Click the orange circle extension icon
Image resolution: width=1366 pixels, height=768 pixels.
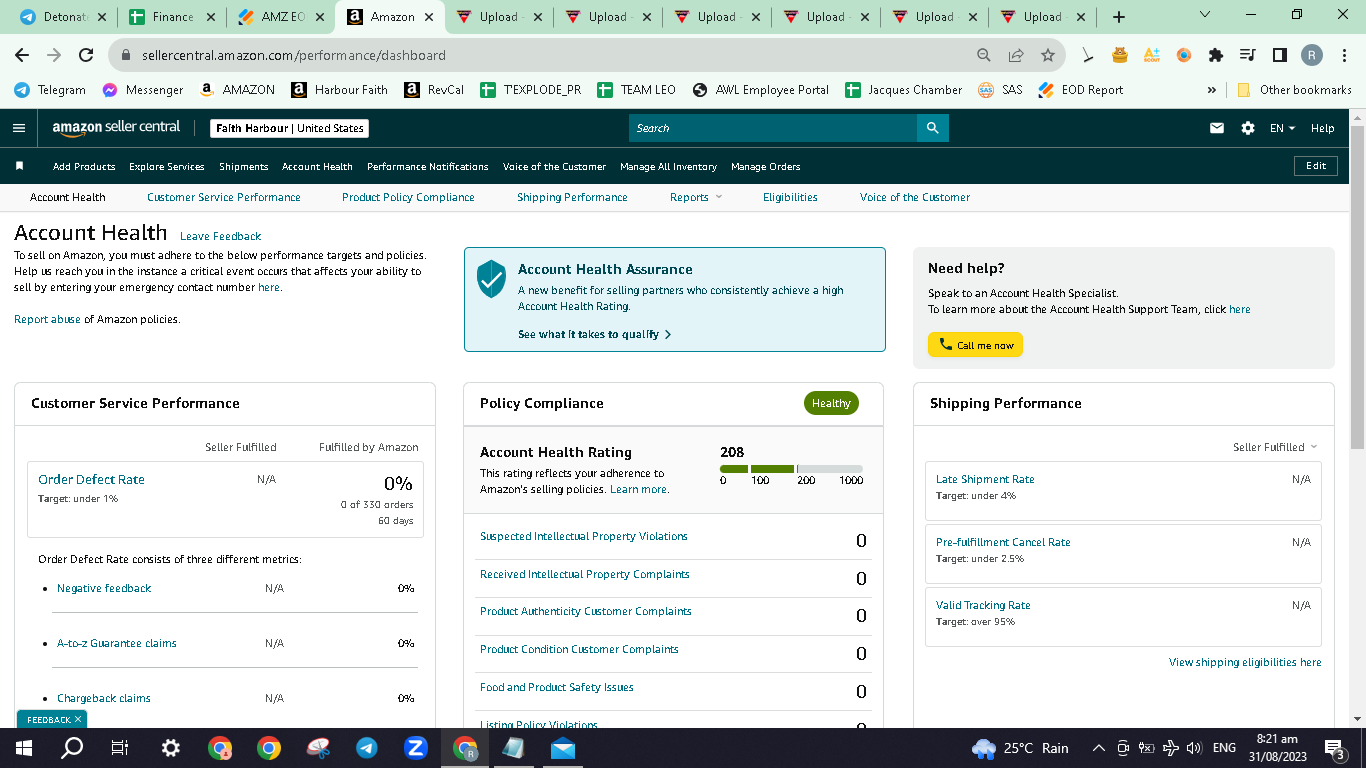(1184, 55)
